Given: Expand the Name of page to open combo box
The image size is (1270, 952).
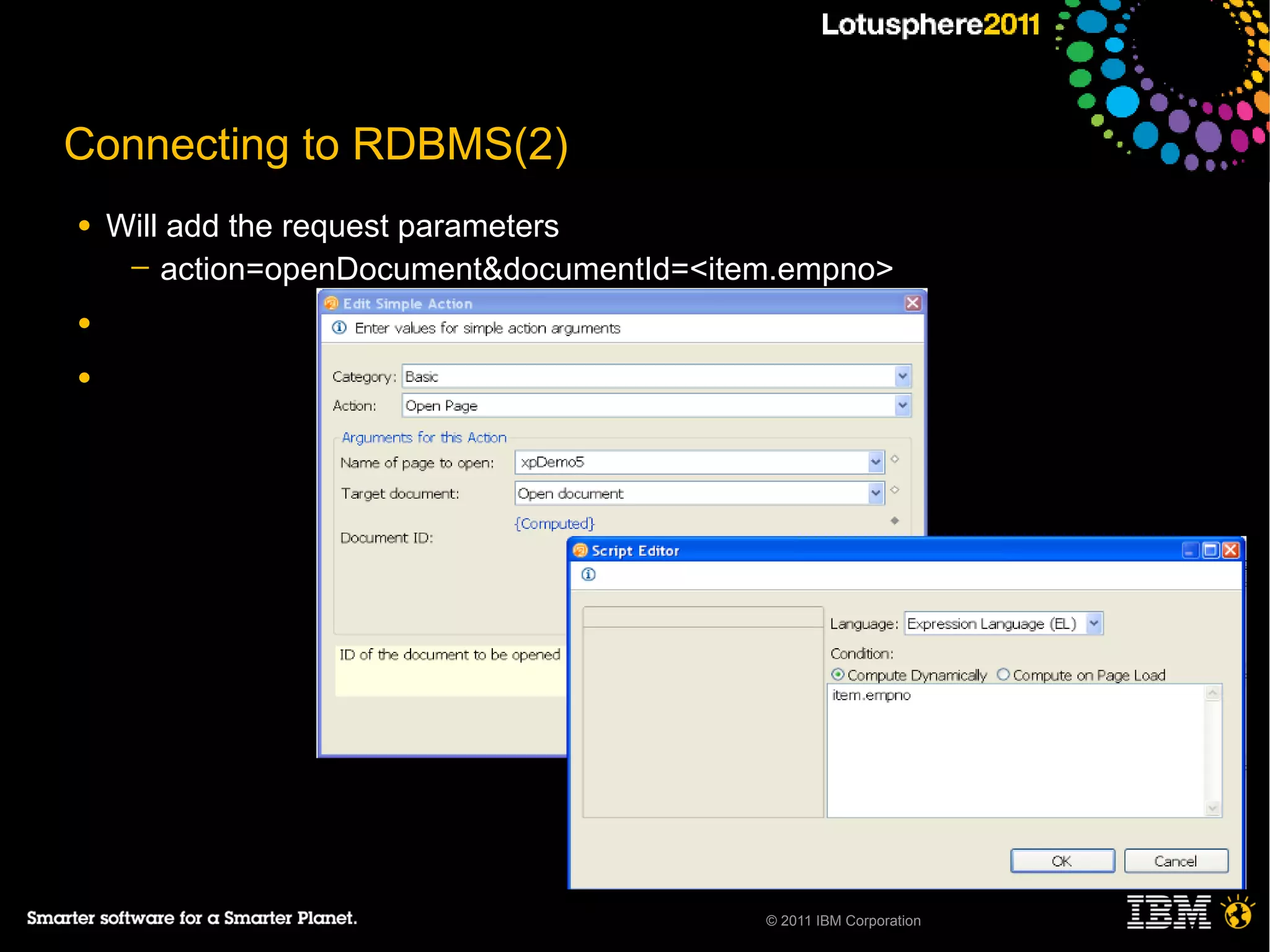Looking at the screenshot, I should click(876, 462).
